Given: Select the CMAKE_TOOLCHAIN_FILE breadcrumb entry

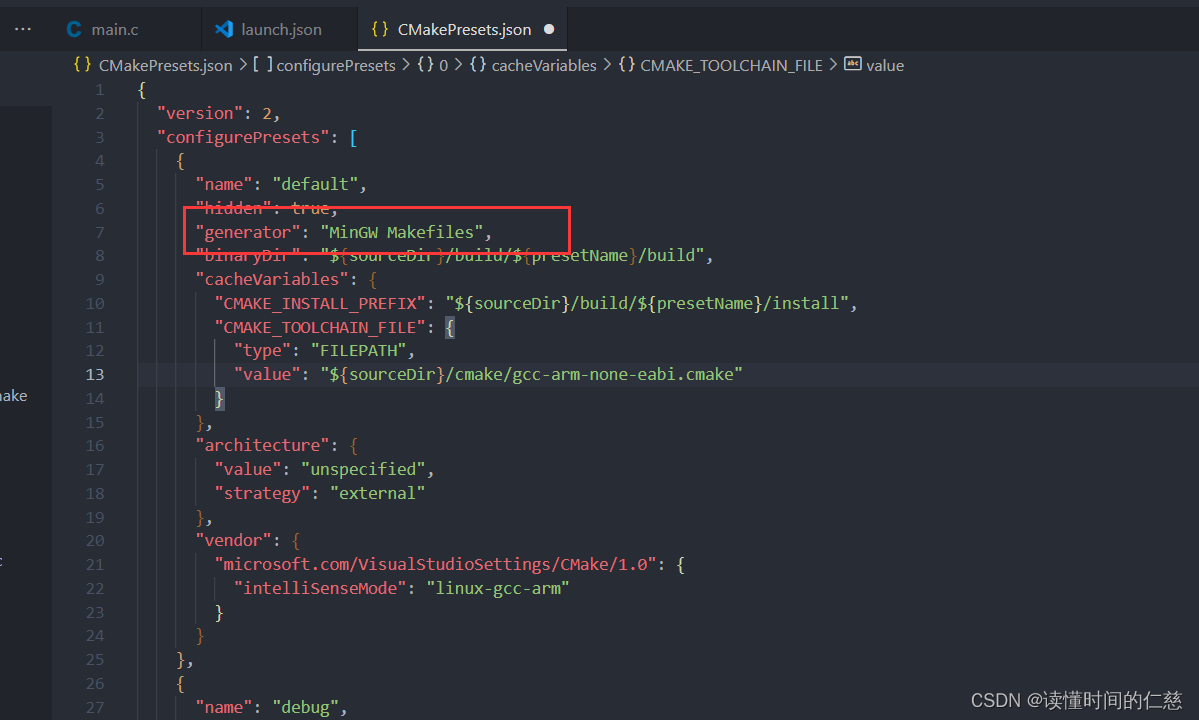Looking at the screenshot, I should pyautogui.click(x=732, y=65).
